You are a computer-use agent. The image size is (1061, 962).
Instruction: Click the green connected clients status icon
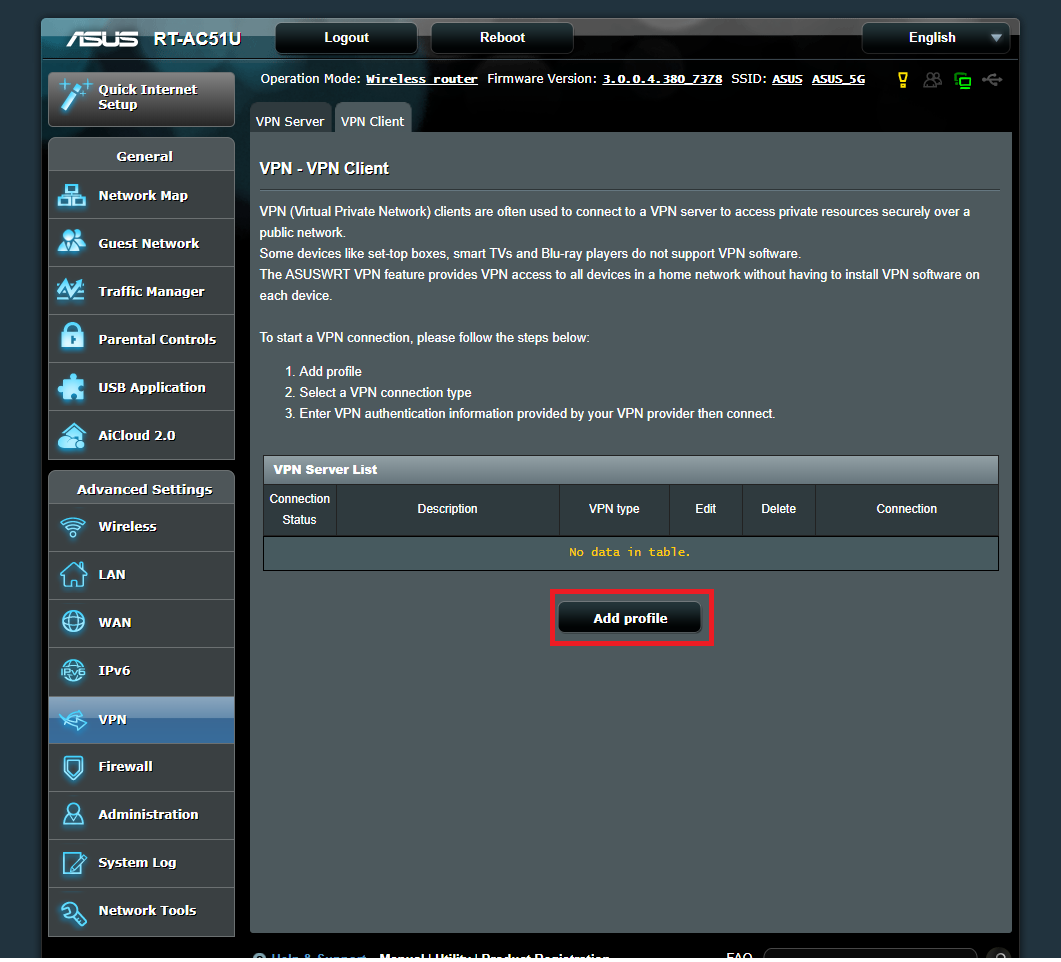[x=962, y=80]
